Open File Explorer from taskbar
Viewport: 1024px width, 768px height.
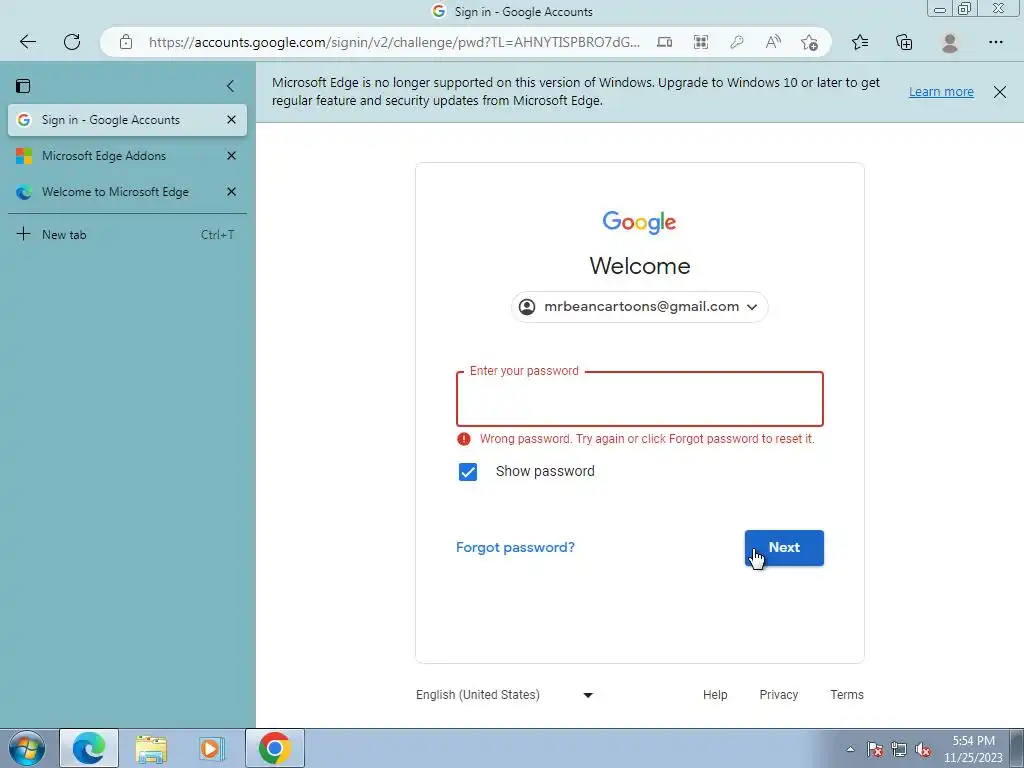click(151, 748)
